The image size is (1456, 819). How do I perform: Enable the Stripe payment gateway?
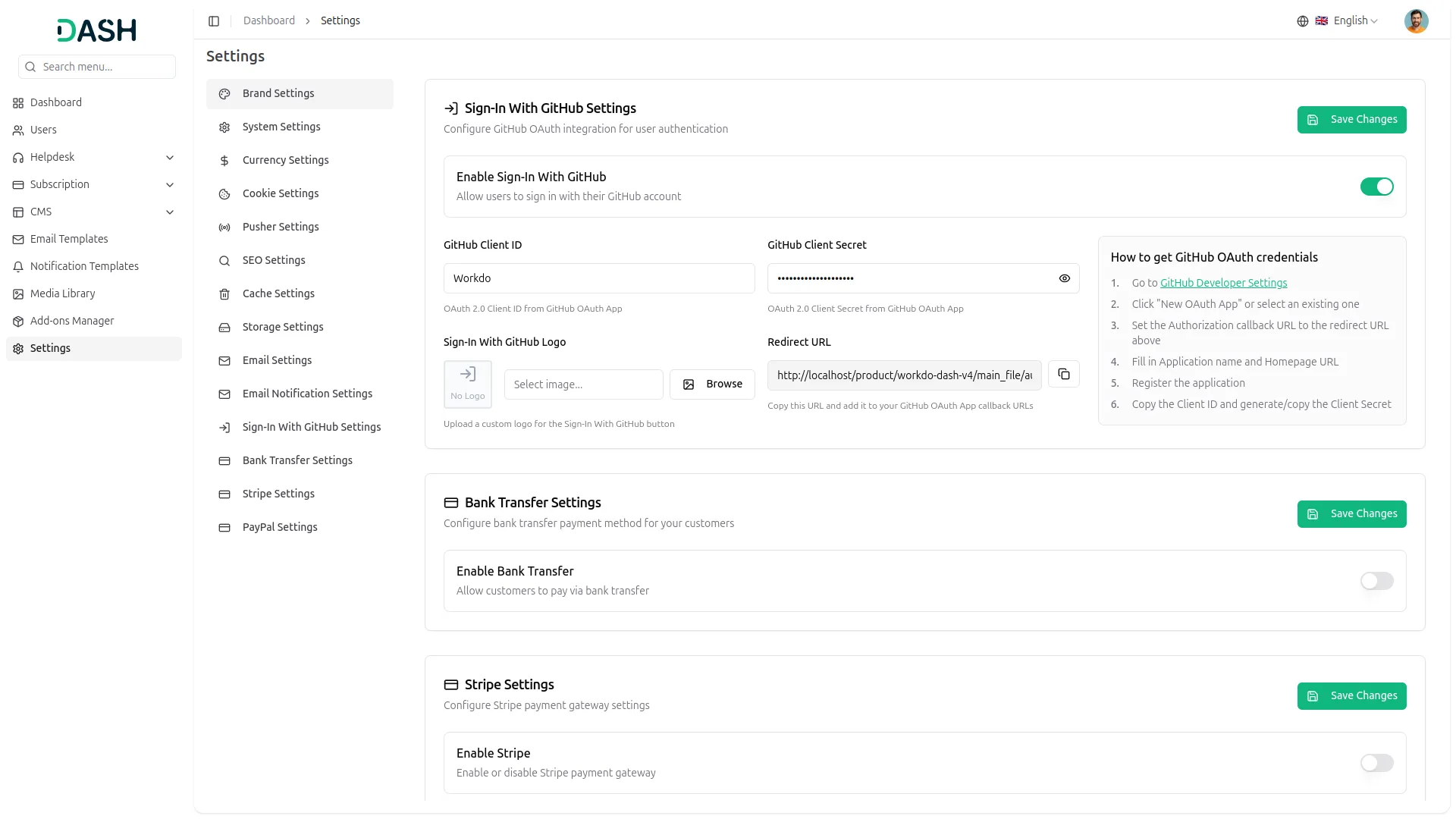(x=1376, y=763)
